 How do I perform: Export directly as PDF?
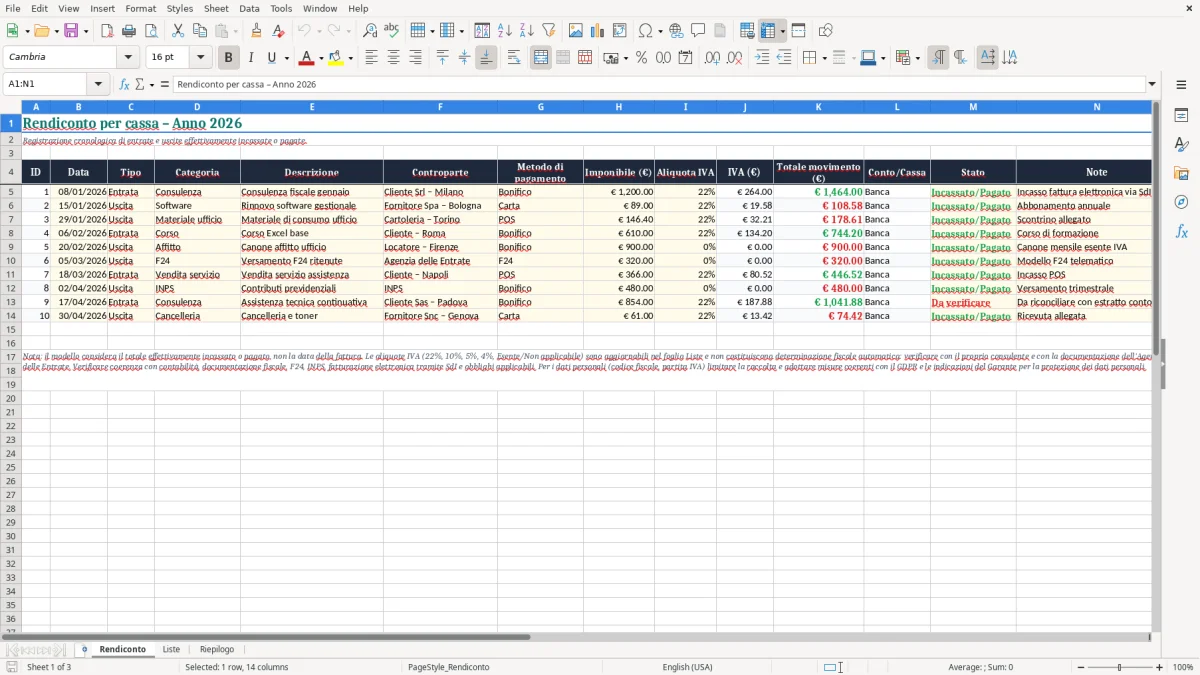(107, 31)
